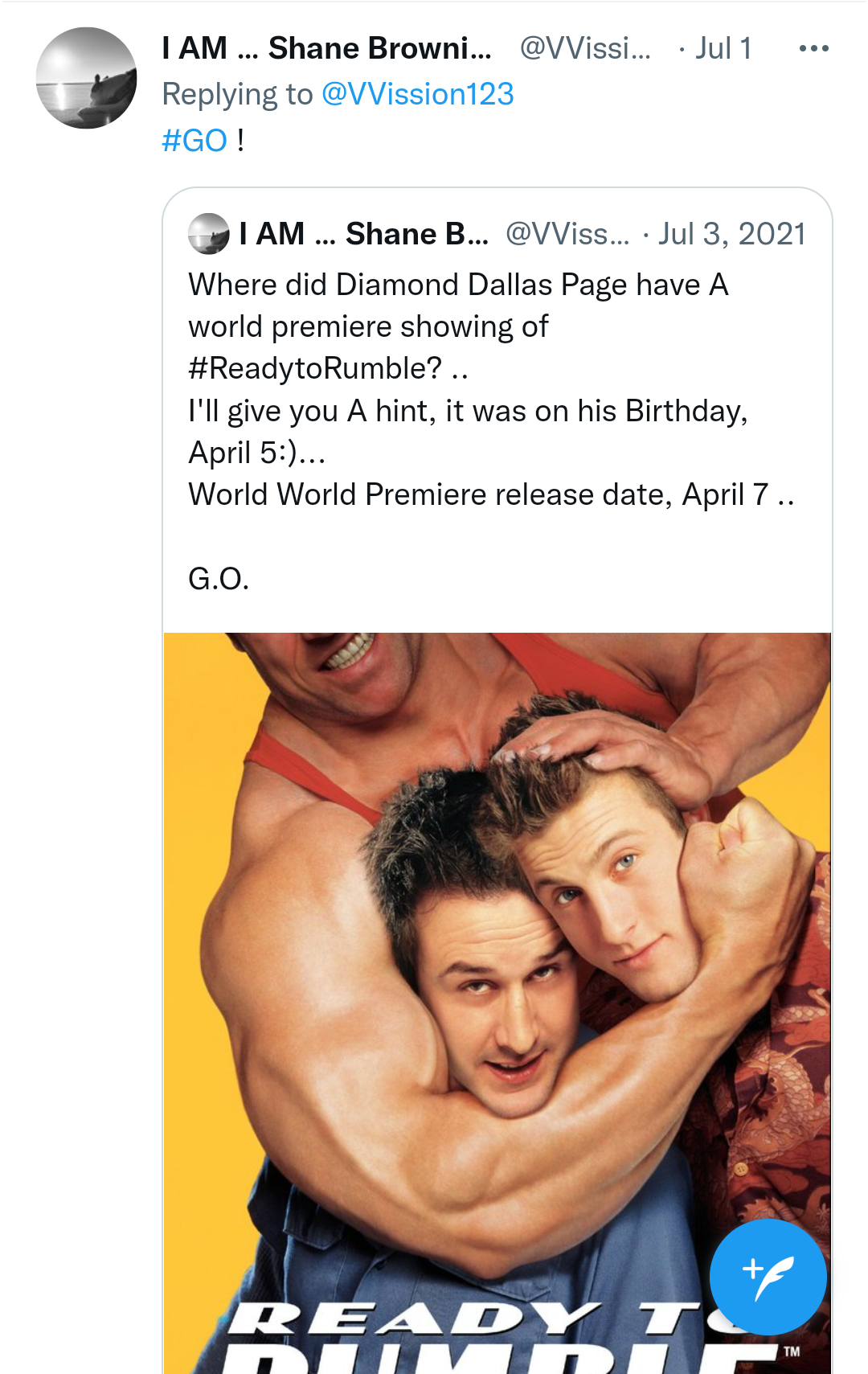Open the three-dot more options menu
The image size is (868, 1374).
813,49
